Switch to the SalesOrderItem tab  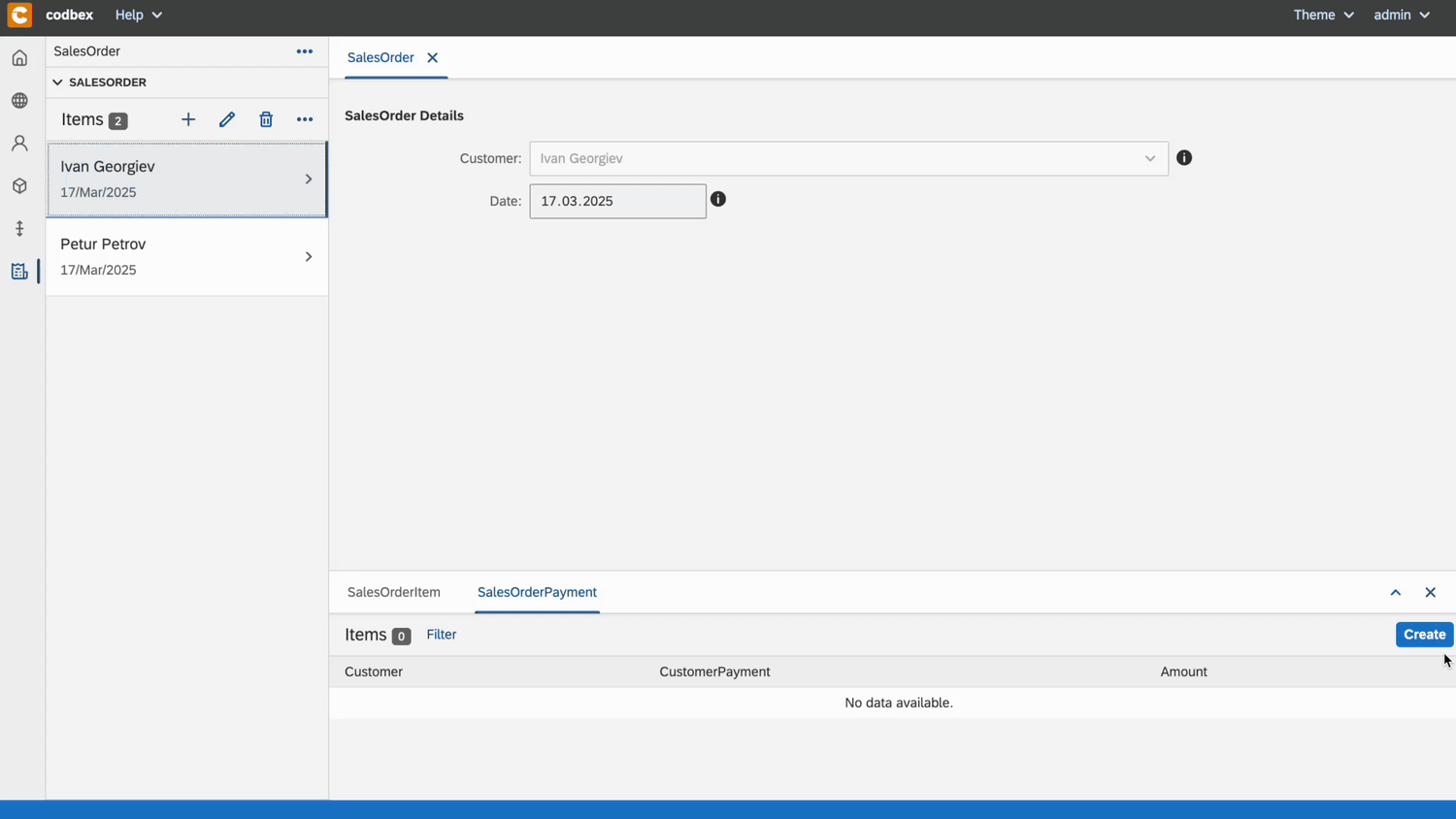click(393, 592)
